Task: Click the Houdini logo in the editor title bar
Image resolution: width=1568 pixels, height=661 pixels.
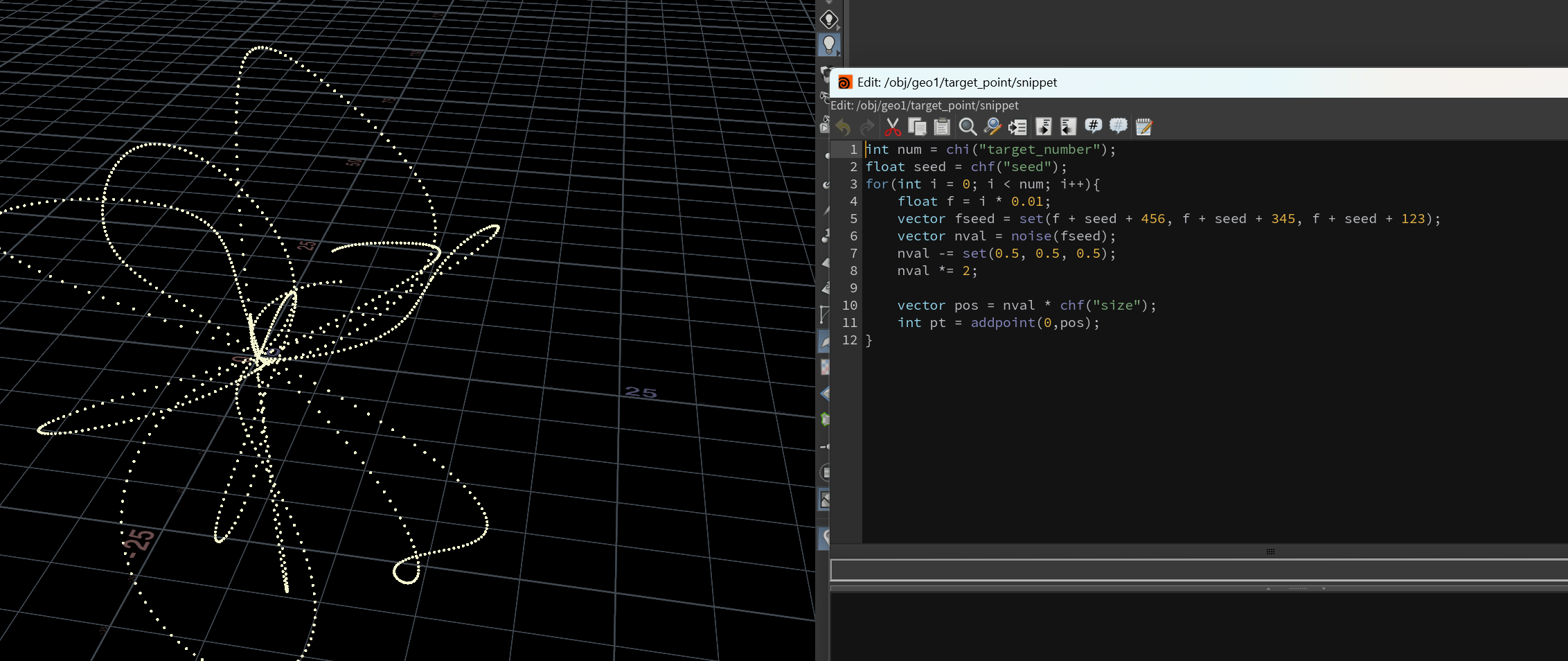Action: [845, 82]
